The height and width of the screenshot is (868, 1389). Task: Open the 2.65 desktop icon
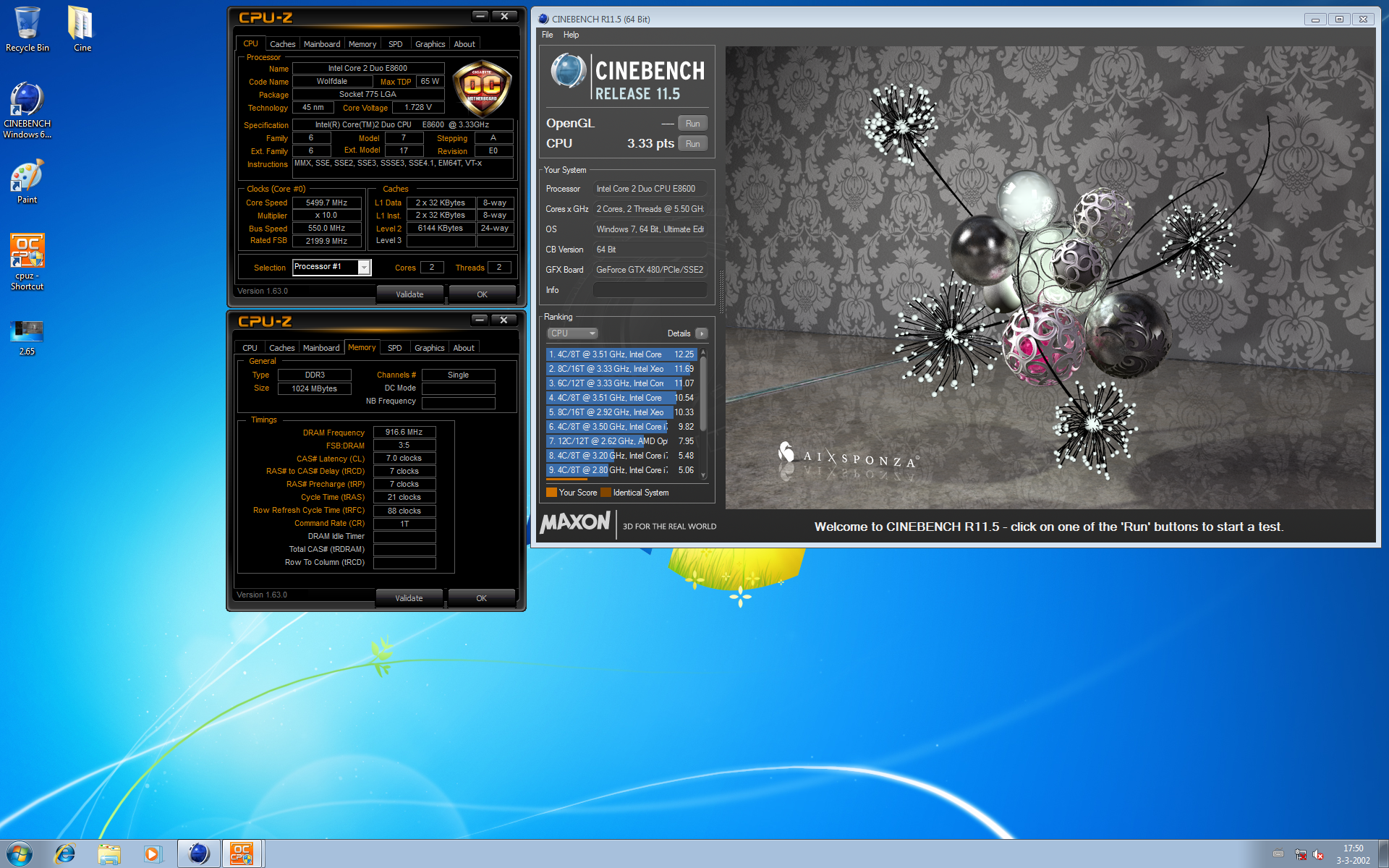click(x=27, y=338)
